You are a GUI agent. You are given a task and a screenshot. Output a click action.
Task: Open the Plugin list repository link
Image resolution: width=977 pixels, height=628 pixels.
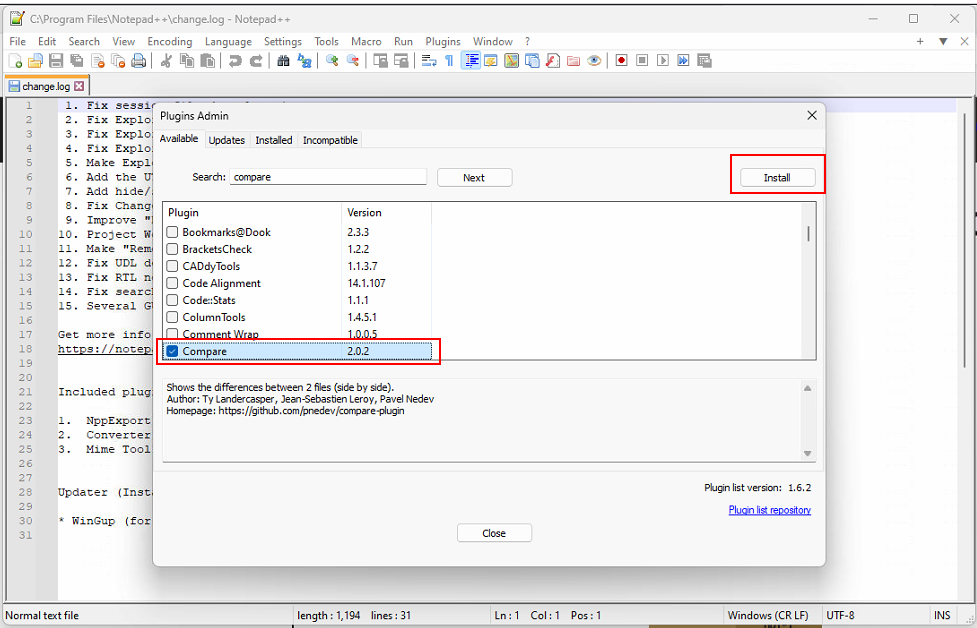point(769,510)
